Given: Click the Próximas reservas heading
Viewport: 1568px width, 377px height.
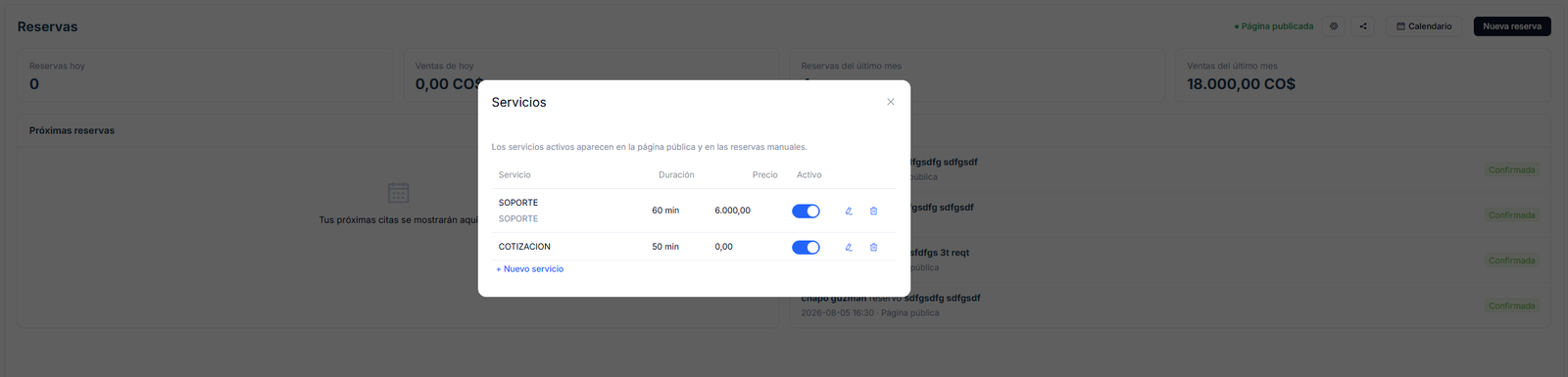Looking at the screenshot, I should pyautogui.click(x=72, y=130).
